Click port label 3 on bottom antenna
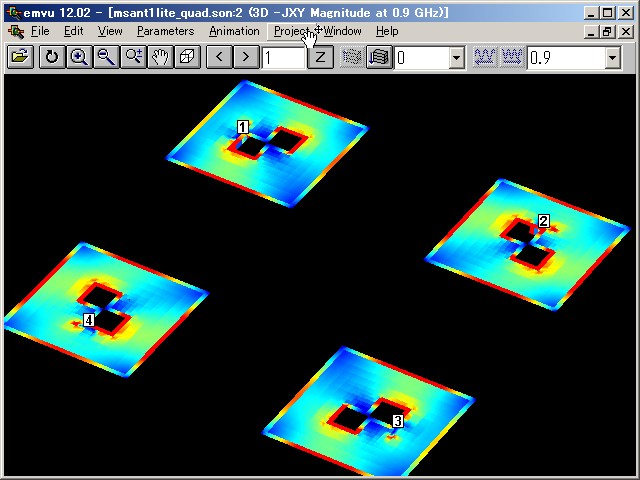 click(x=398, y=421)
